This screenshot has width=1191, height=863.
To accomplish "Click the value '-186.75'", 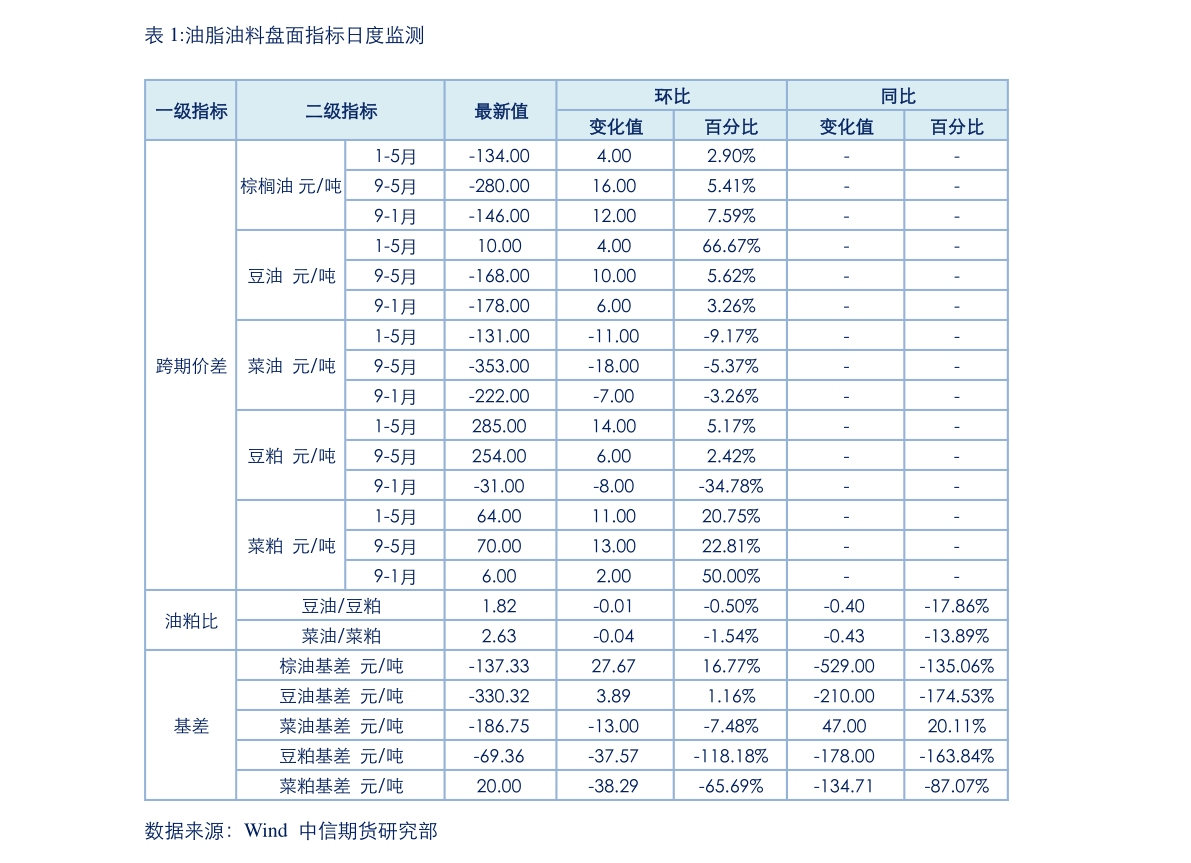I will pos(499,726).
